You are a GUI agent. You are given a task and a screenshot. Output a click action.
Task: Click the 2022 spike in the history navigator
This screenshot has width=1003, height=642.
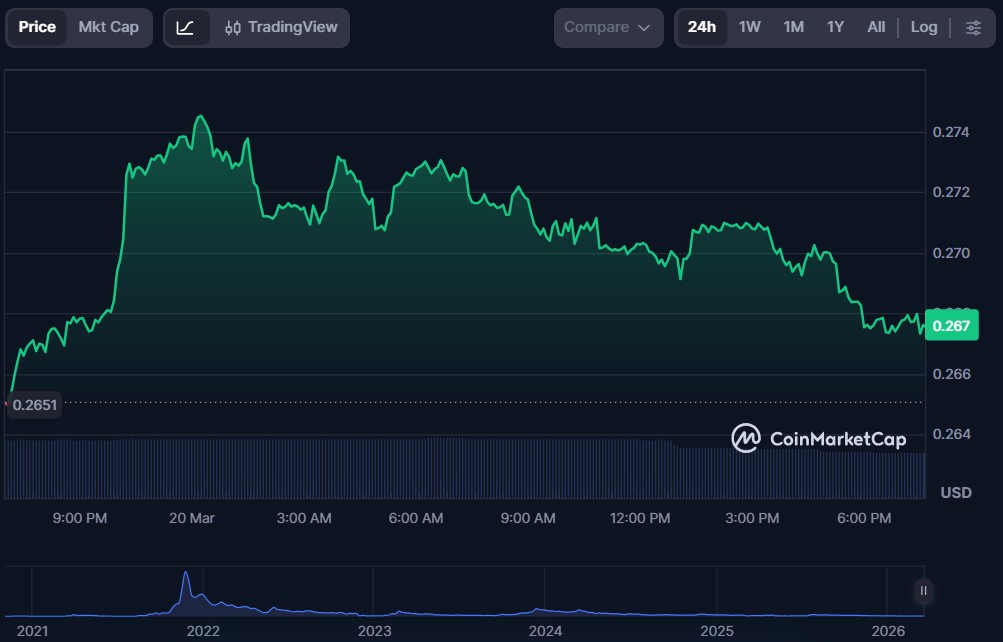click(185, 590)
